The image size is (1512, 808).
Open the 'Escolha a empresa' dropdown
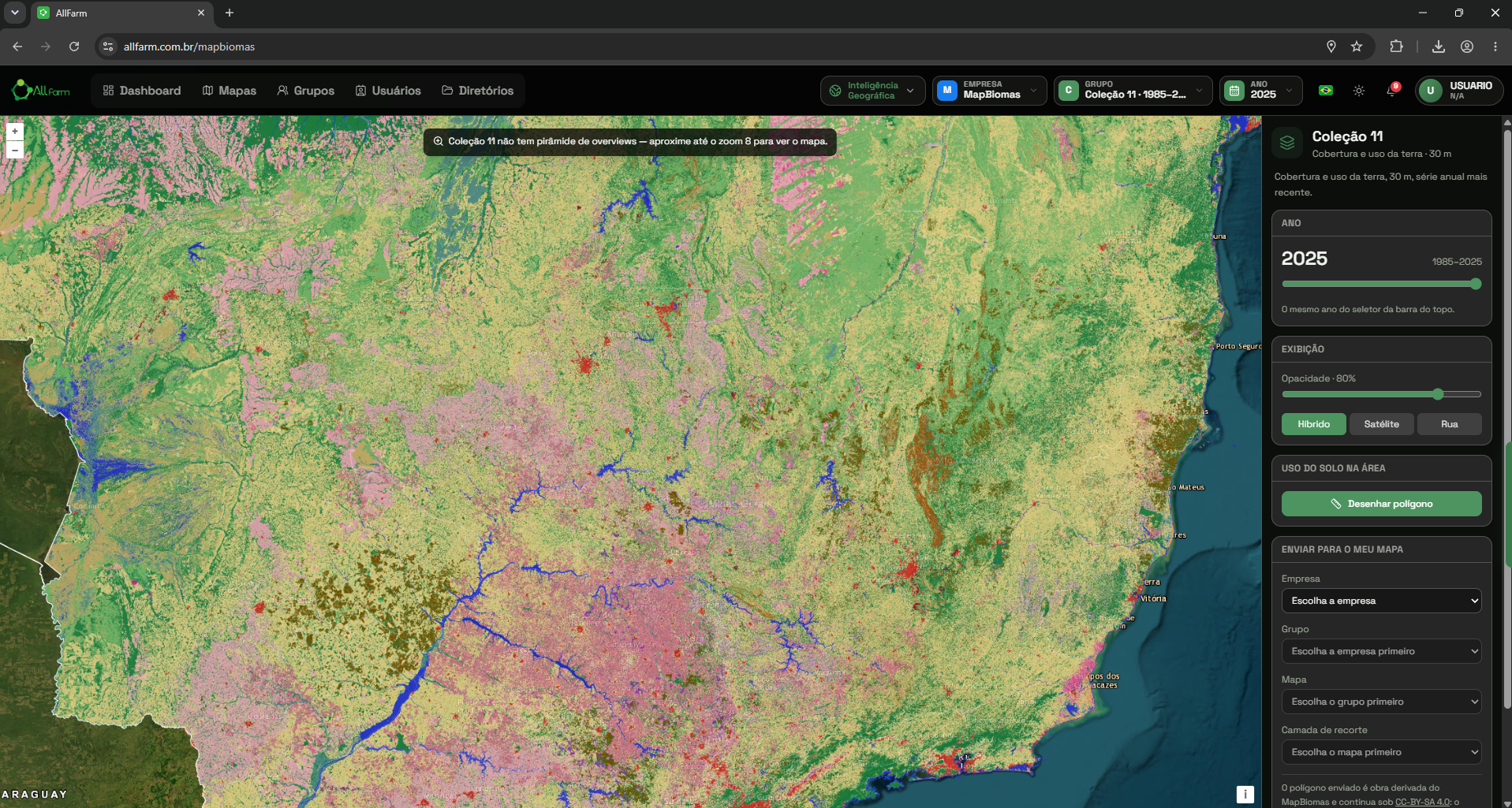pyautogui.click(x=1382, y=601)
